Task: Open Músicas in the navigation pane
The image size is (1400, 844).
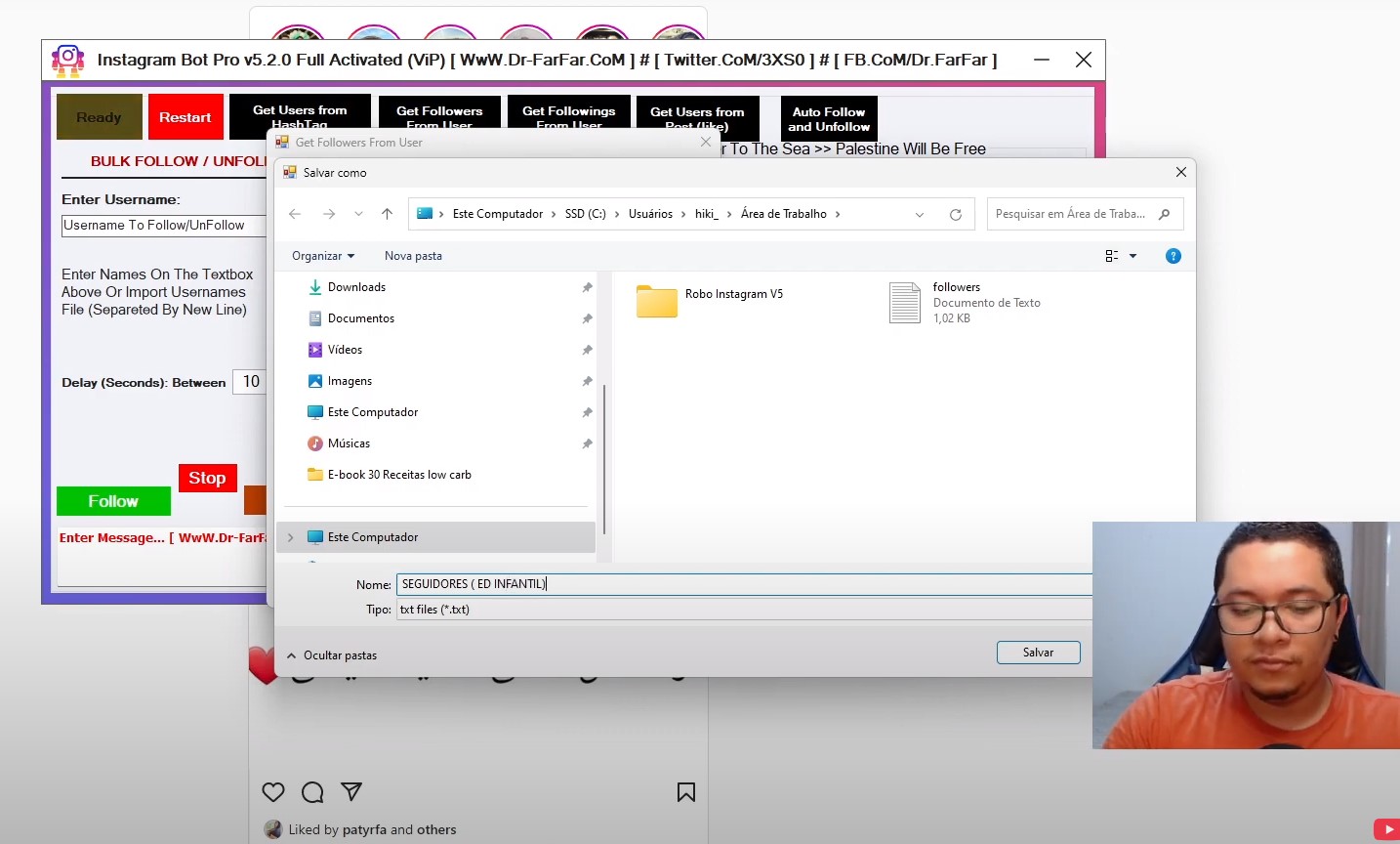Action: coord(349,443)
